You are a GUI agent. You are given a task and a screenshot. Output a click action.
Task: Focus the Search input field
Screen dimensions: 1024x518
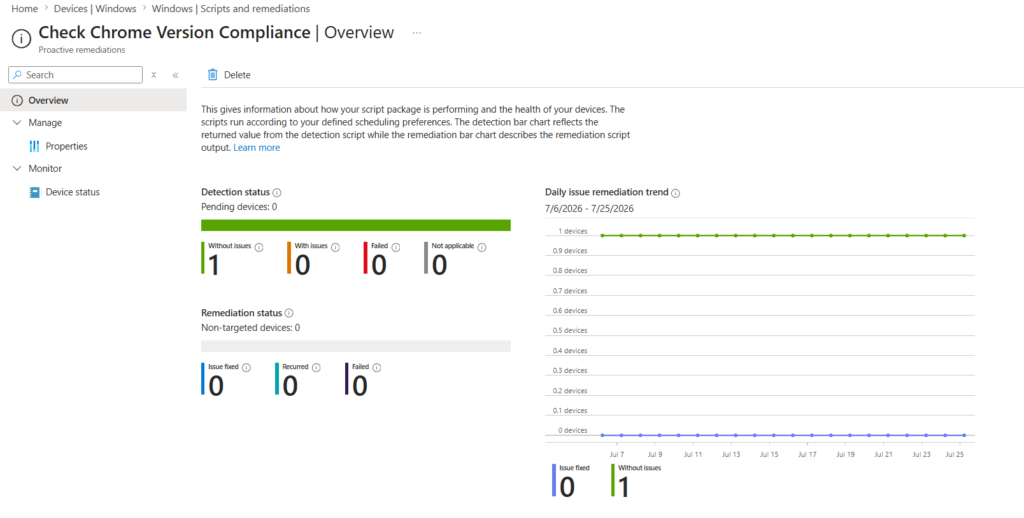coord(75,74)
